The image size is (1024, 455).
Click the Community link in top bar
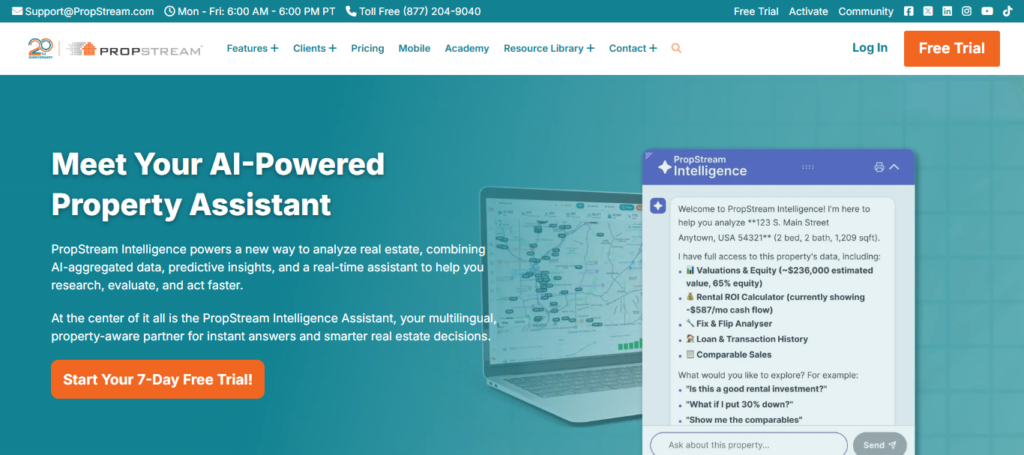pyautogui.click(x=866, y=11)
